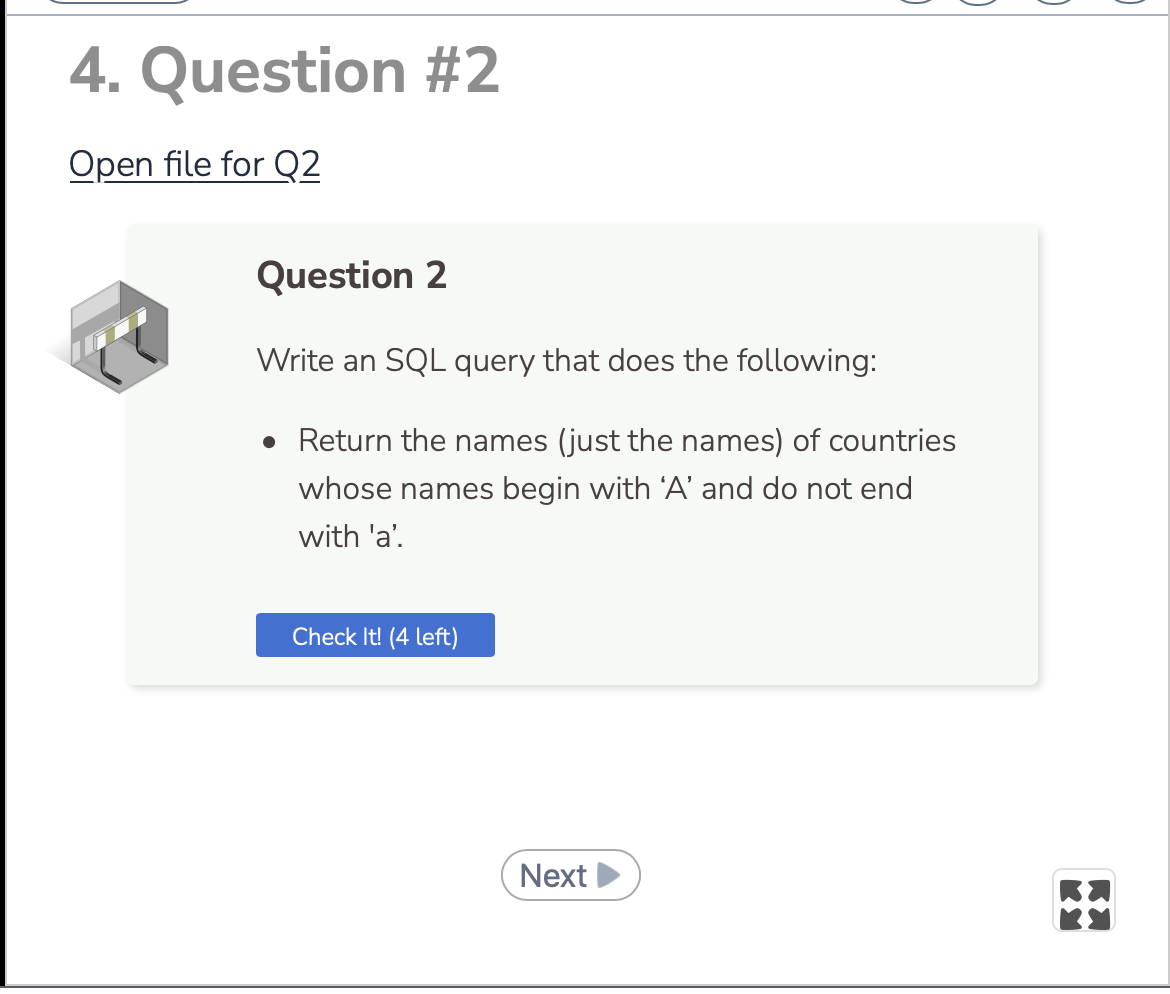Click the leftmost circular icon at the top
The height and width of the screenshot is (994, 1170).
point(916,5)
